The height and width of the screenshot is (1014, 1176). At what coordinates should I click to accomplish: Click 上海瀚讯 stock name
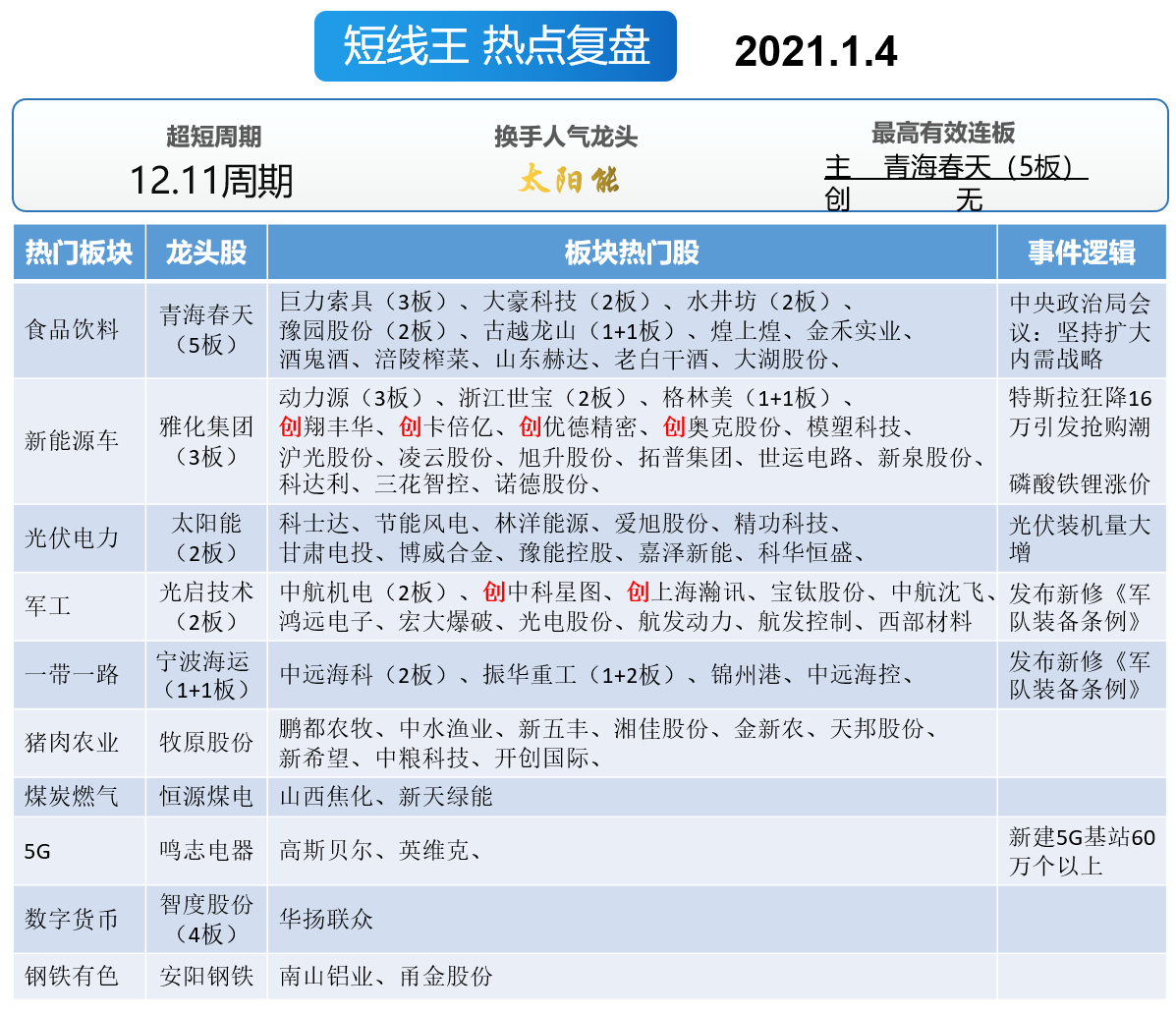(699, 592)
